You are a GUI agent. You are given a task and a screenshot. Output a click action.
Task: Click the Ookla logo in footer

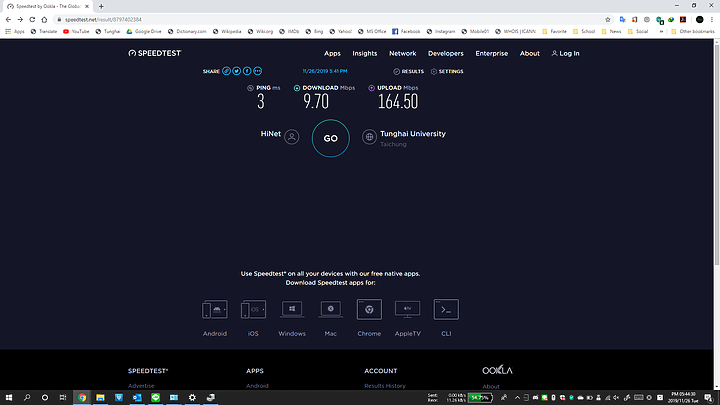pyautogui.click(x=497, y=370)
